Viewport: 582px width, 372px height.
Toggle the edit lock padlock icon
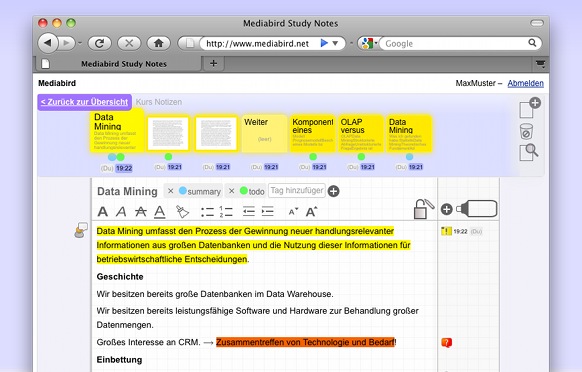click(x=424, y=209)
